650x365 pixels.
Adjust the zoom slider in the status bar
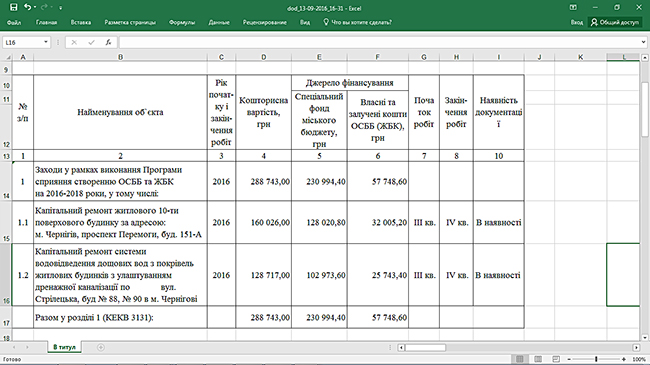click(596, 359)
